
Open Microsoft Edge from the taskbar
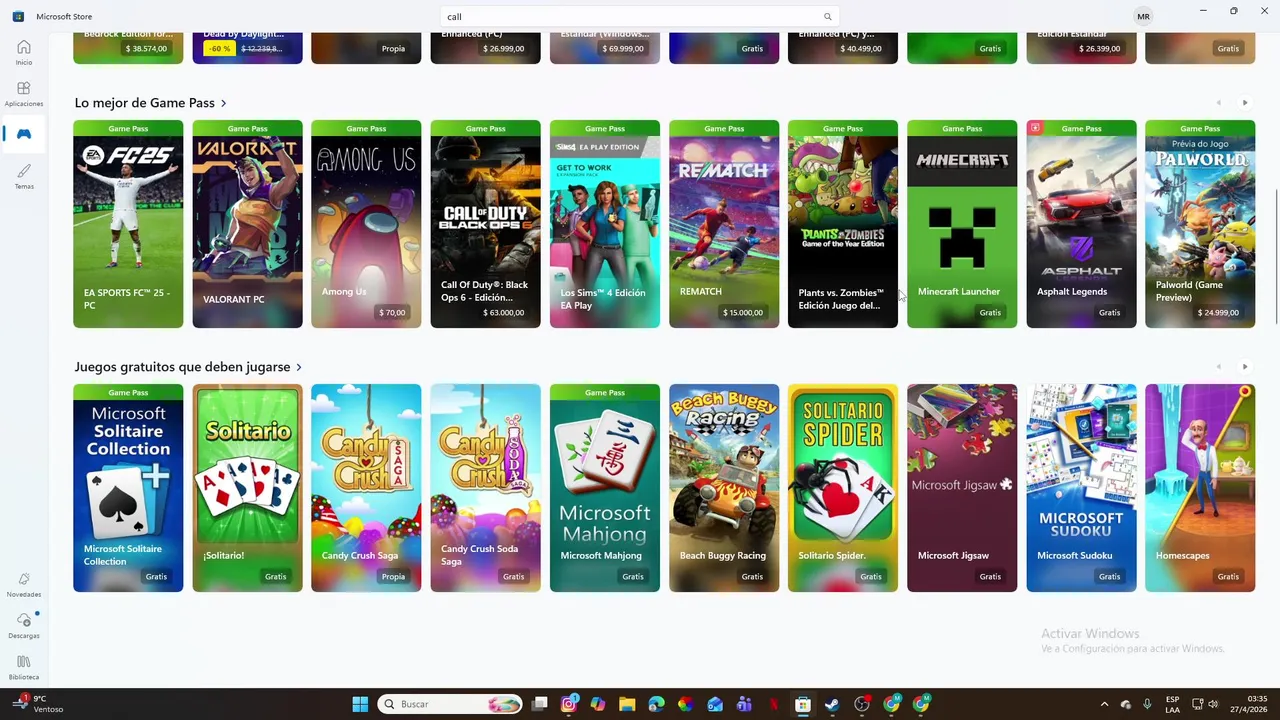[656, 704]
